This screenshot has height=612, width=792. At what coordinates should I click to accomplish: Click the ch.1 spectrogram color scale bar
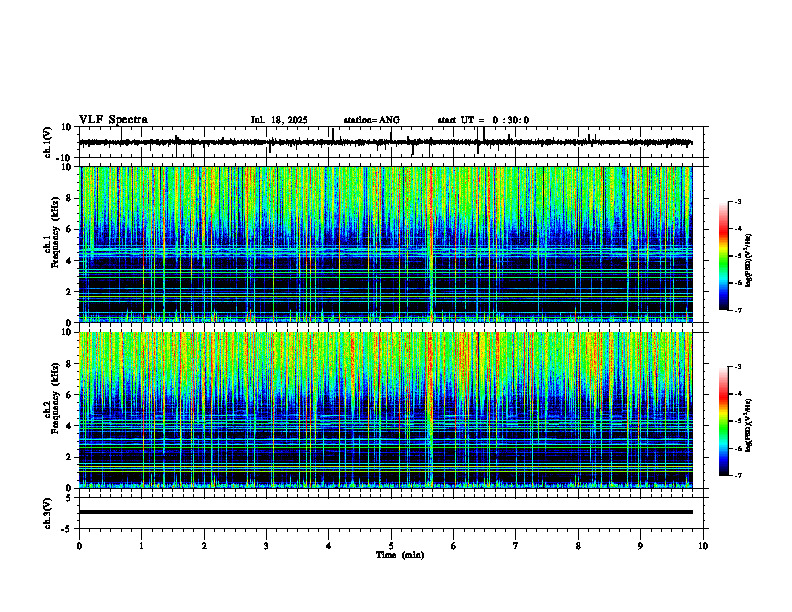pos(724,256)
